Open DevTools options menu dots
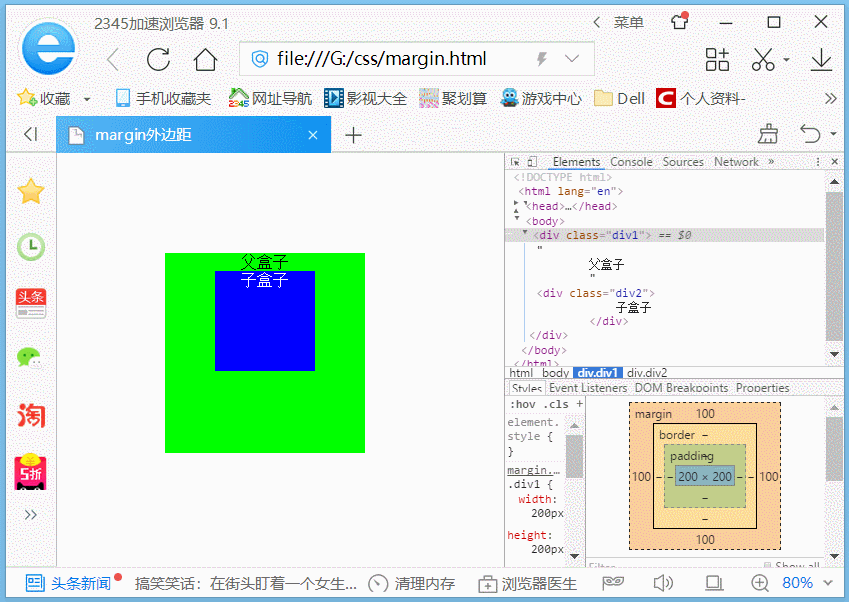 pos(818,162)
